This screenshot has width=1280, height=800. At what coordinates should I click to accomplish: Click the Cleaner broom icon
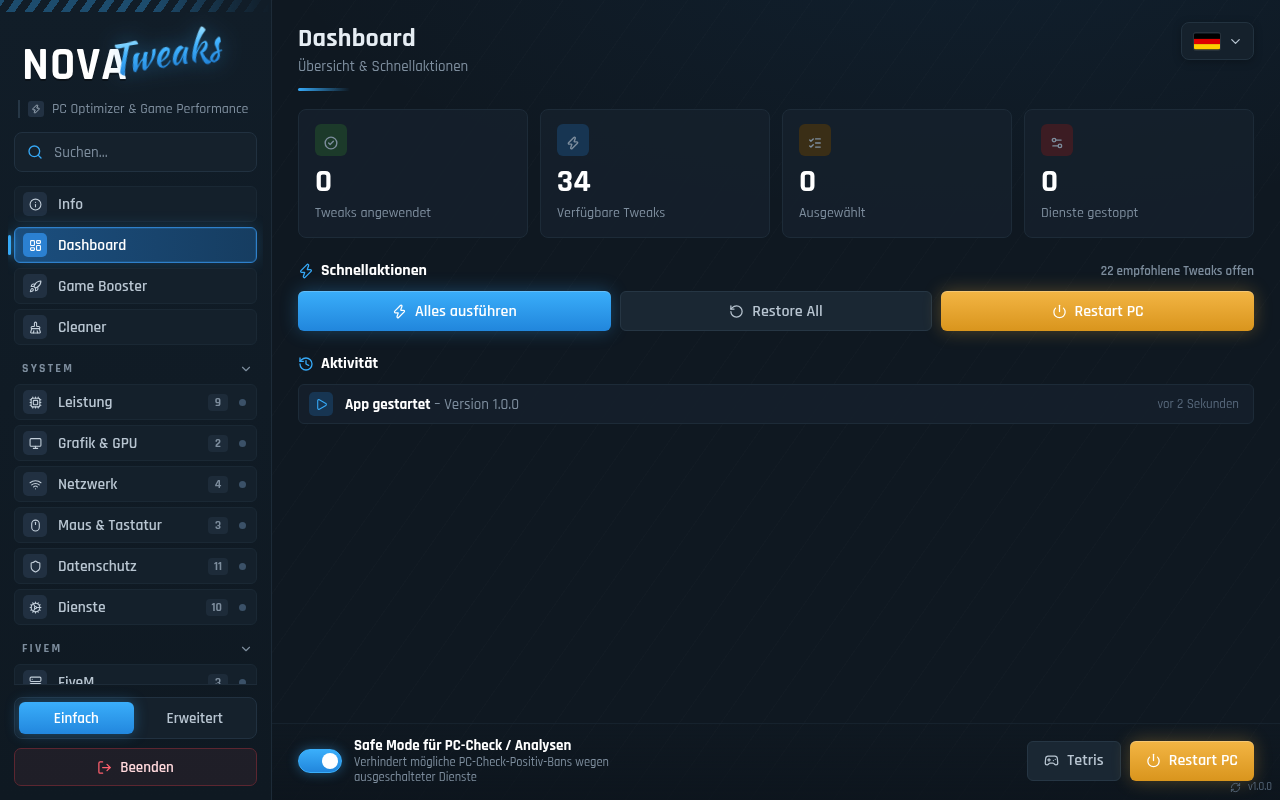coord(36,327)
